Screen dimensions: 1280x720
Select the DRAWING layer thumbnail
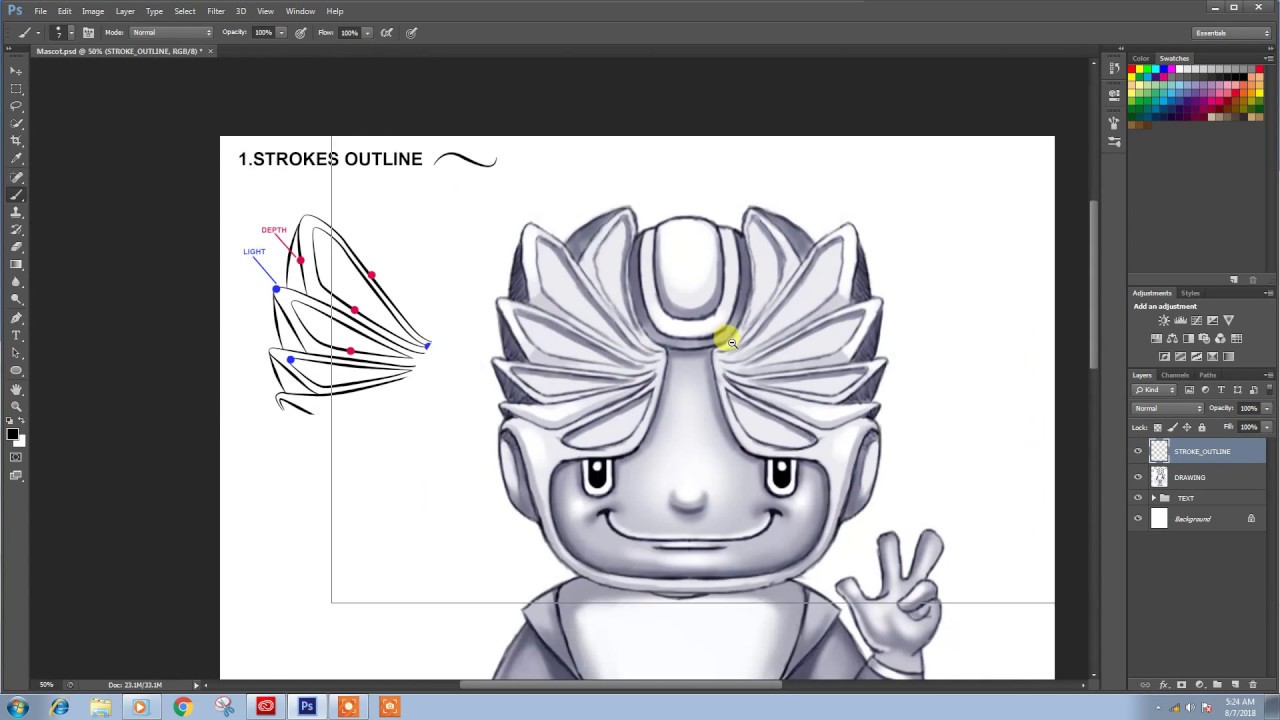point(1159,477)
